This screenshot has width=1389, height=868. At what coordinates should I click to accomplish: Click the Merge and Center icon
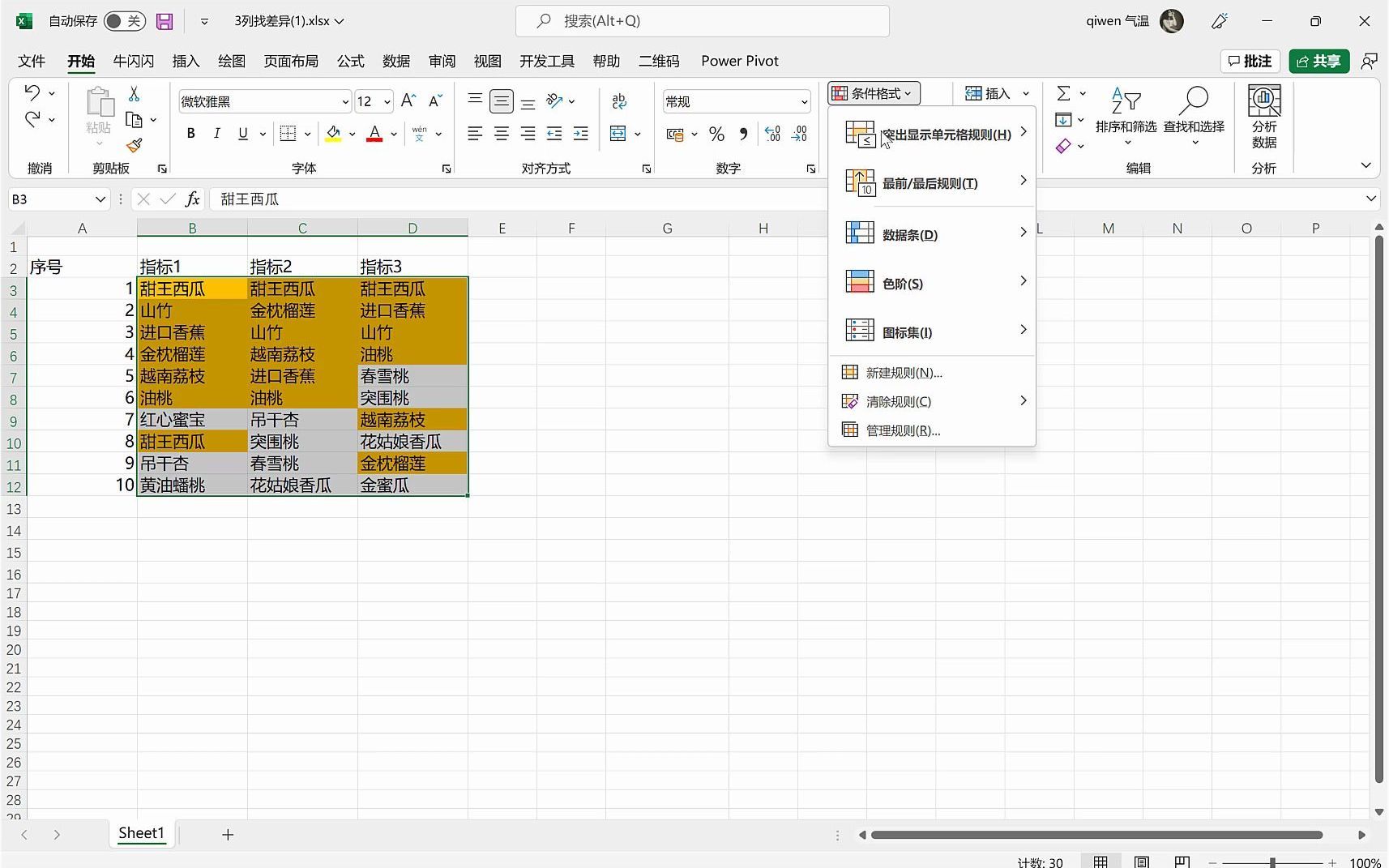click(x=618, y=134)
